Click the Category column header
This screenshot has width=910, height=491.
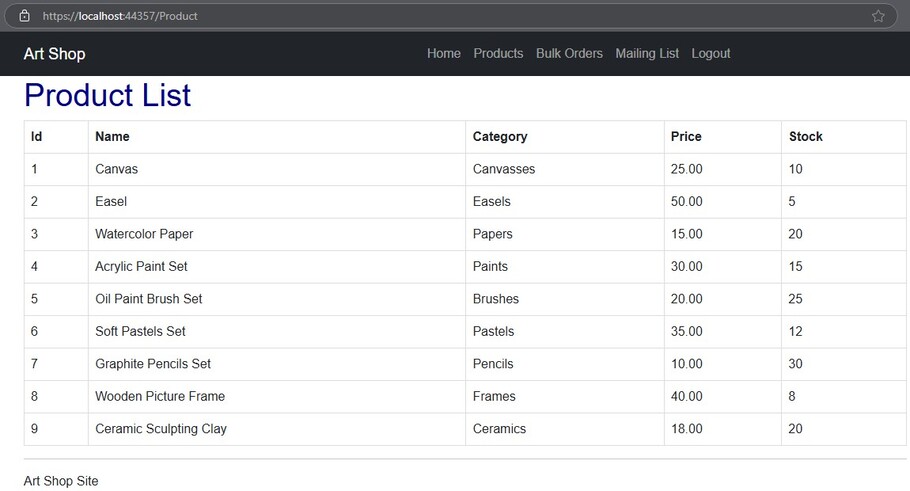500,137
